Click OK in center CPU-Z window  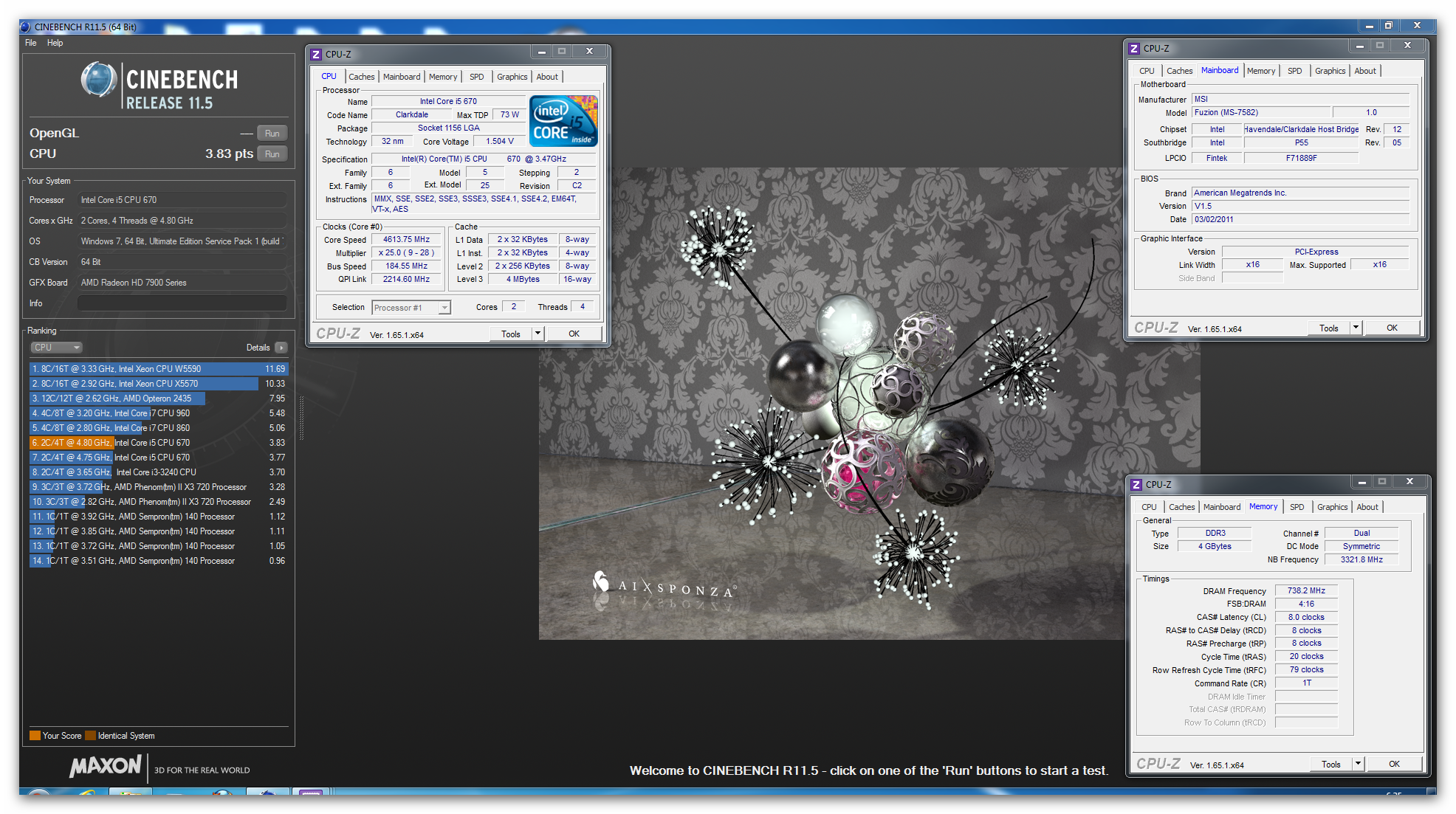(574, 334)
